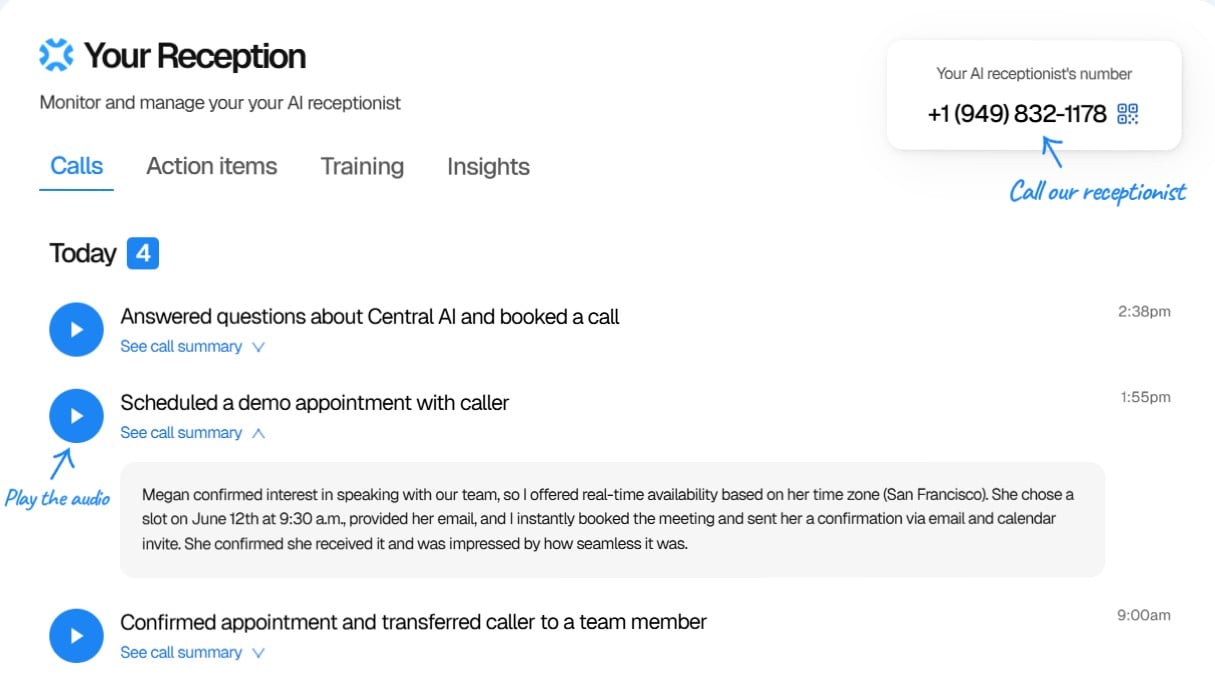This screenshot has width=1215, height=681.
Task: Go to the Insights tab
Action: [x=488, y=166]
